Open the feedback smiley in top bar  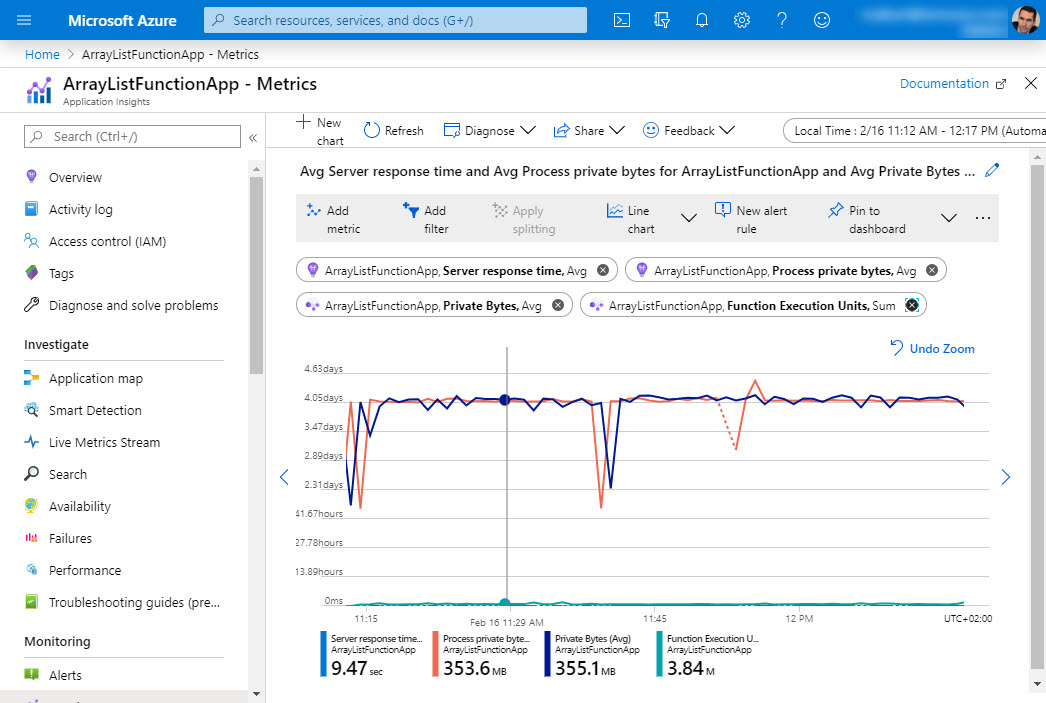point(822,20)
